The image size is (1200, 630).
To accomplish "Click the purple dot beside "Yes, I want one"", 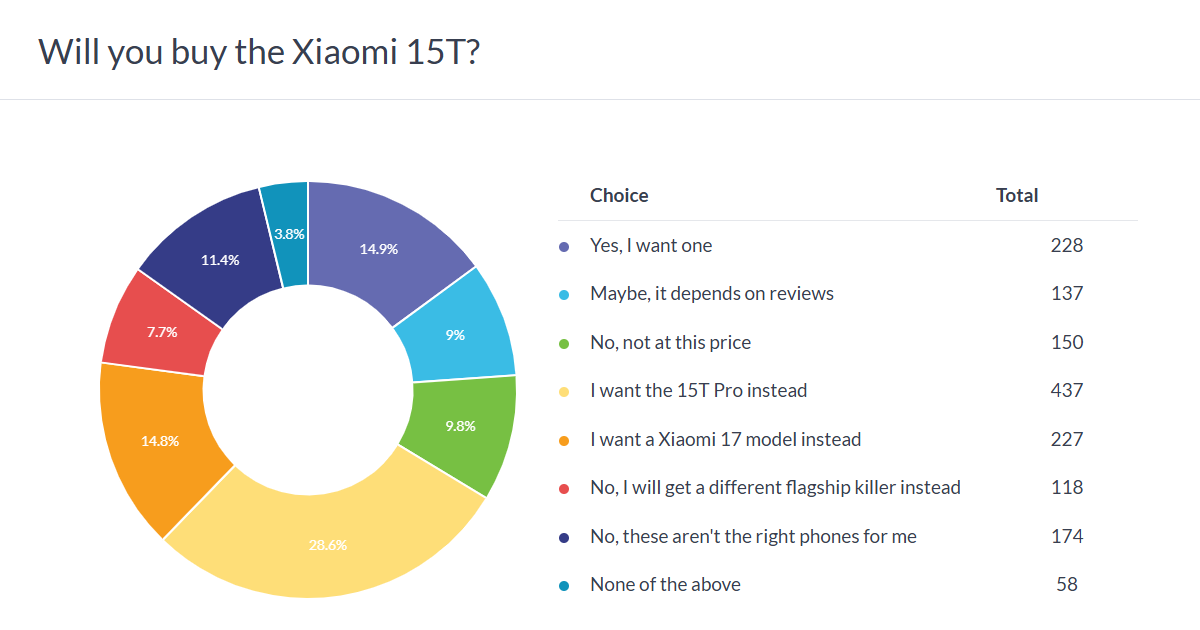I will [565, 246].
